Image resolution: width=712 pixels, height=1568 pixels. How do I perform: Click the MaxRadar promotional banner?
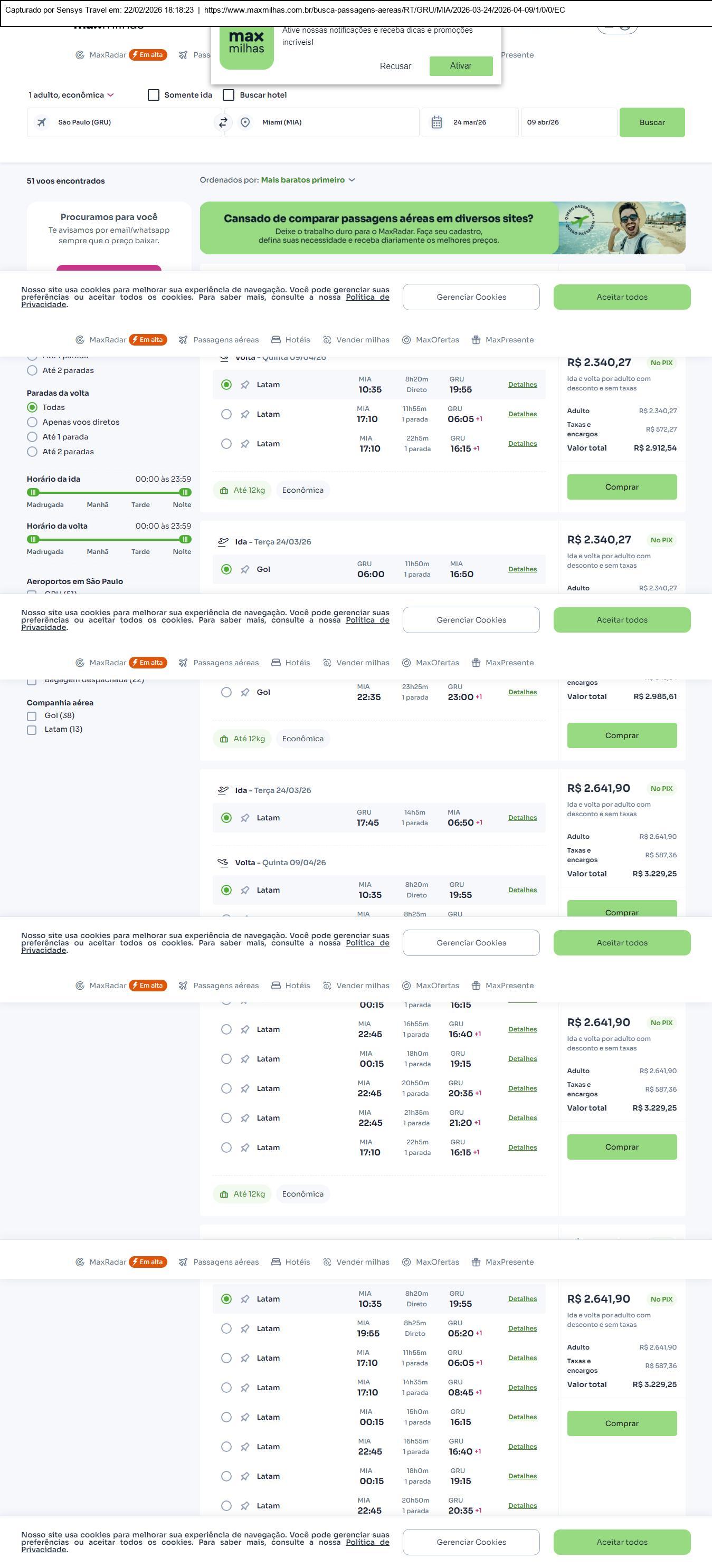(x=442, y=228)
